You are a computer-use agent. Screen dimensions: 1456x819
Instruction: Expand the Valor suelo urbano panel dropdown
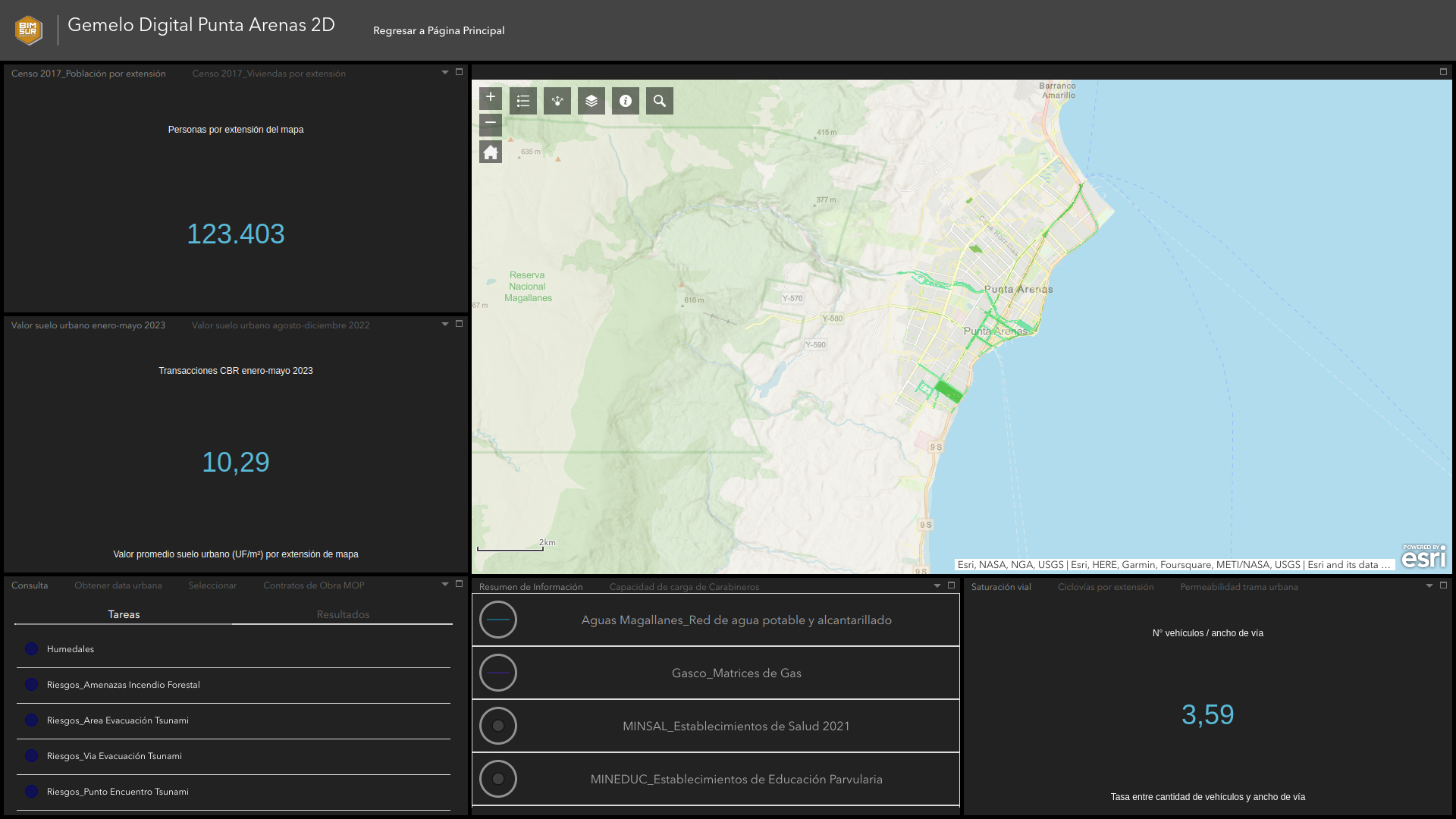(445, 325)
